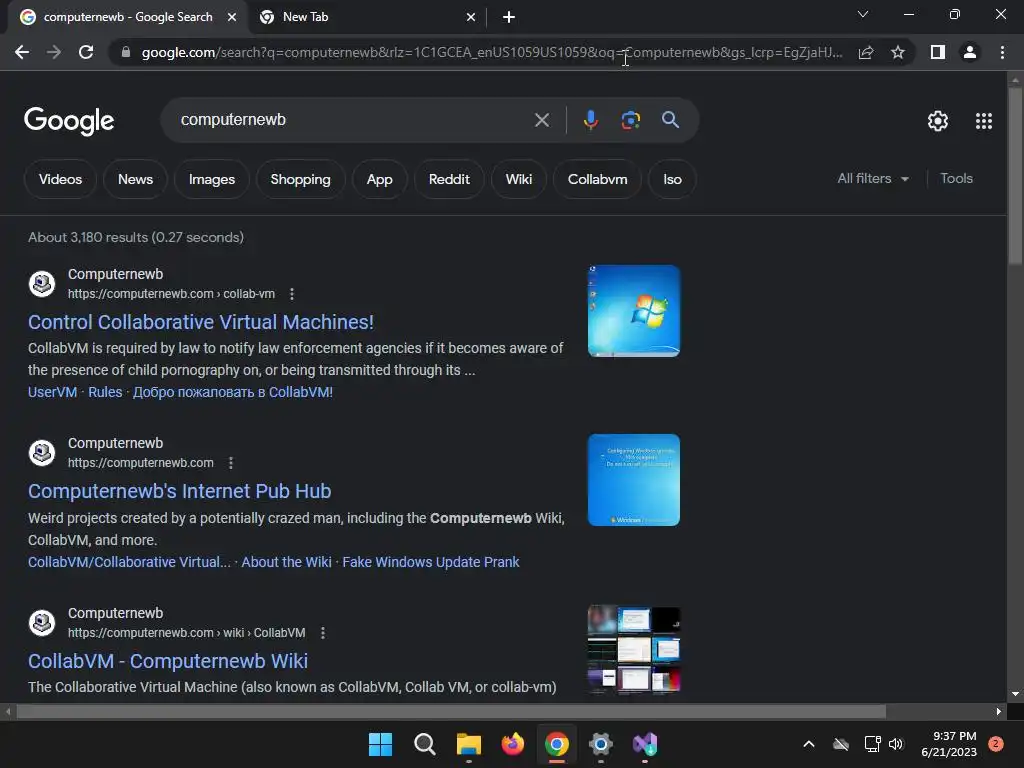Image resolution: width=1024 pixels, height=768 pixels.
Task: Clear the search box text
Action: coord(542,120)
